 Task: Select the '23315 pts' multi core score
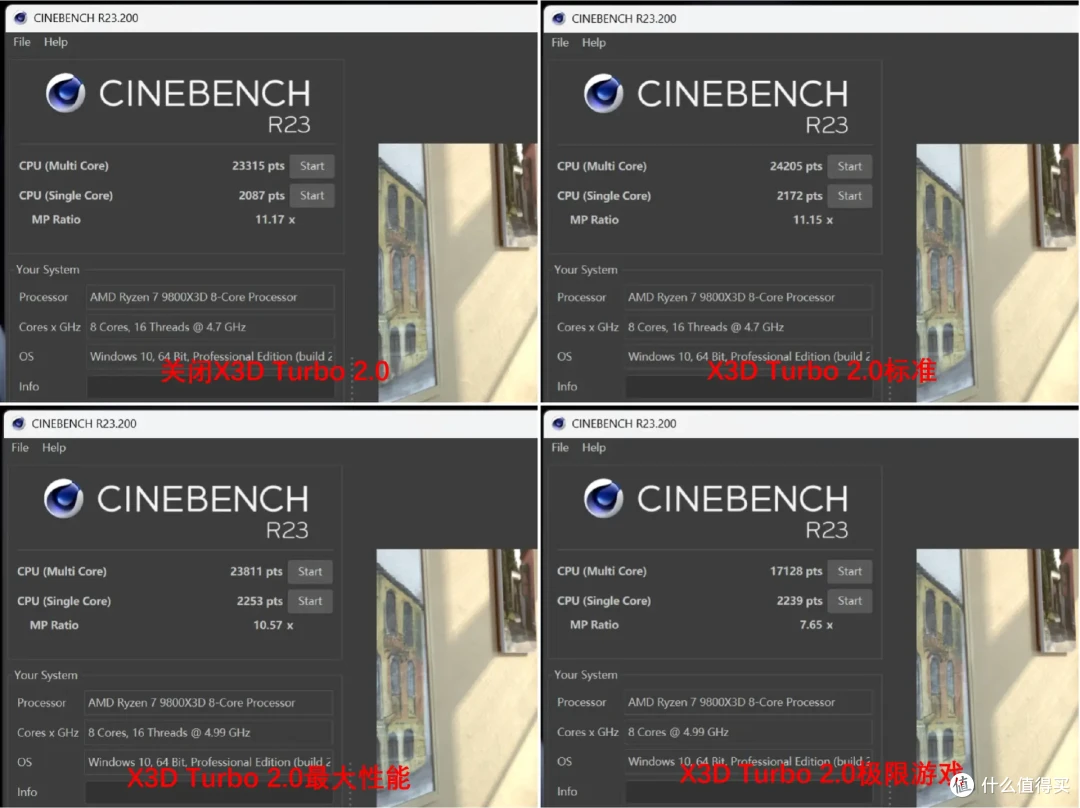258,166
